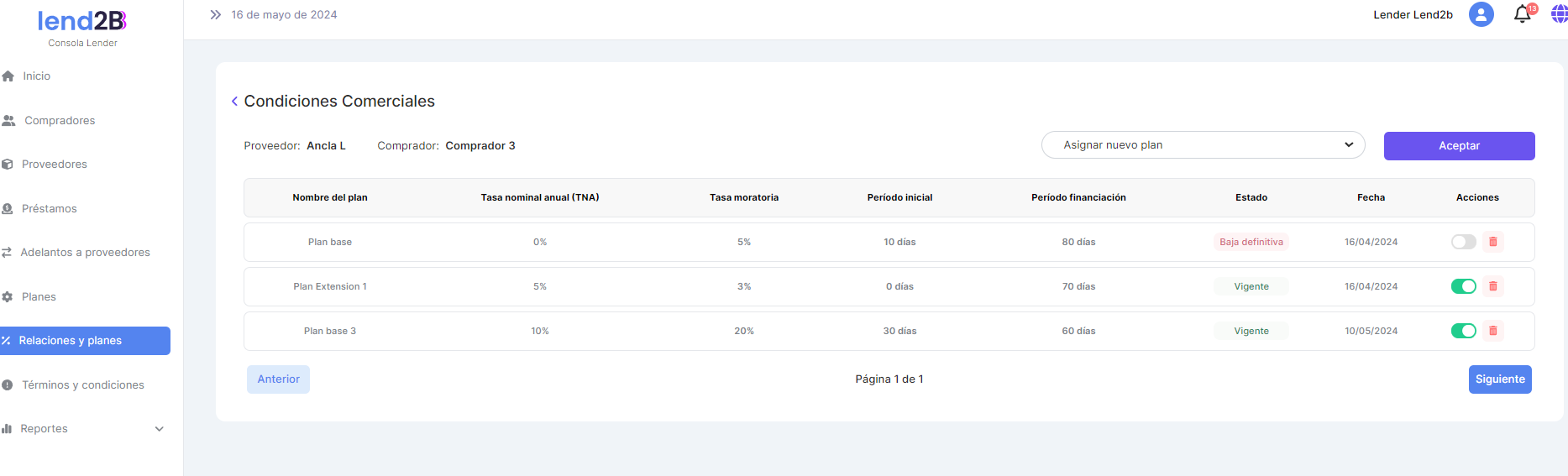Click the Anterior pagination button
Image resolution: width=1568 pixels, height=476 pixels.
(x=278, y=379)
